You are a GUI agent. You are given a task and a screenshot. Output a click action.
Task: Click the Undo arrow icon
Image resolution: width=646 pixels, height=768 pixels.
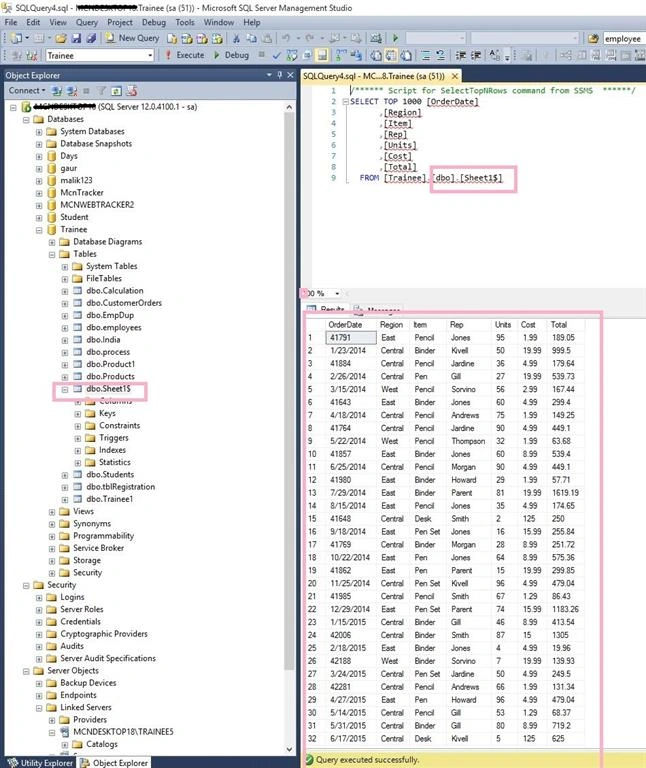click(286, 38)
